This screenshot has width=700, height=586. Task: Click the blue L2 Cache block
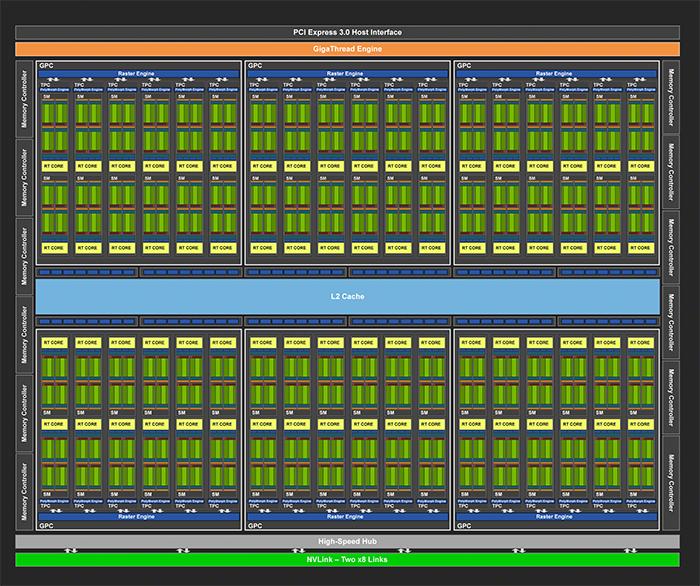pyautogui.click(x=348, y=297)
